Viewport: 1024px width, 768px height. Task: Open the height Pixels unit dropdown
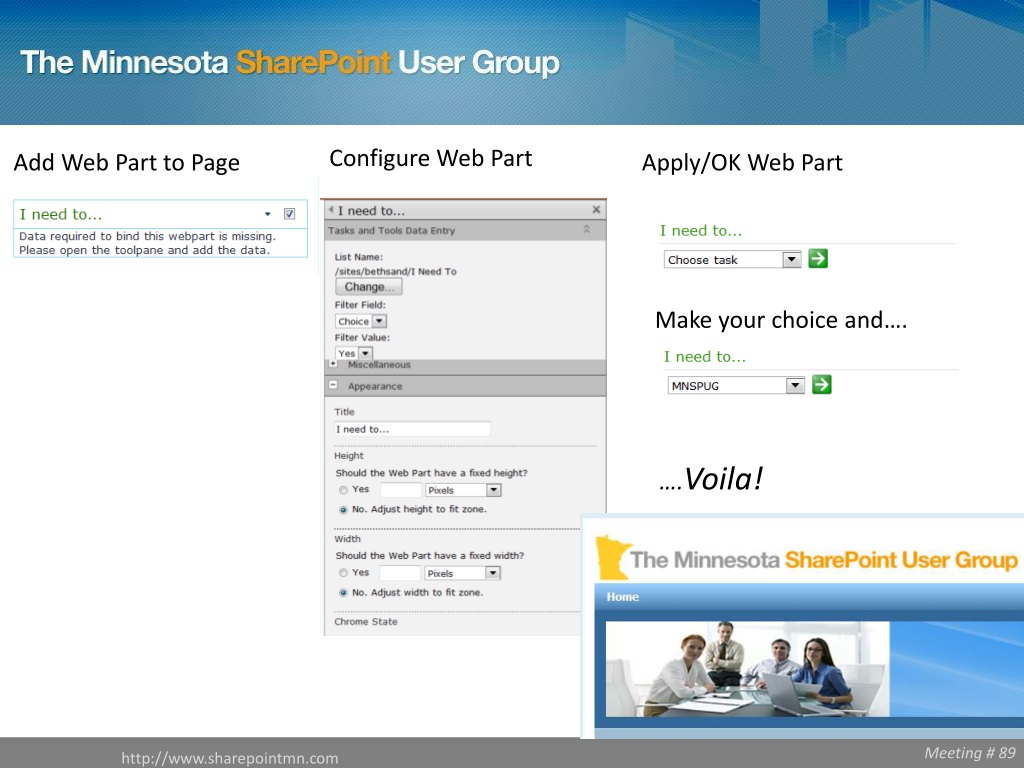coord(494,490)
